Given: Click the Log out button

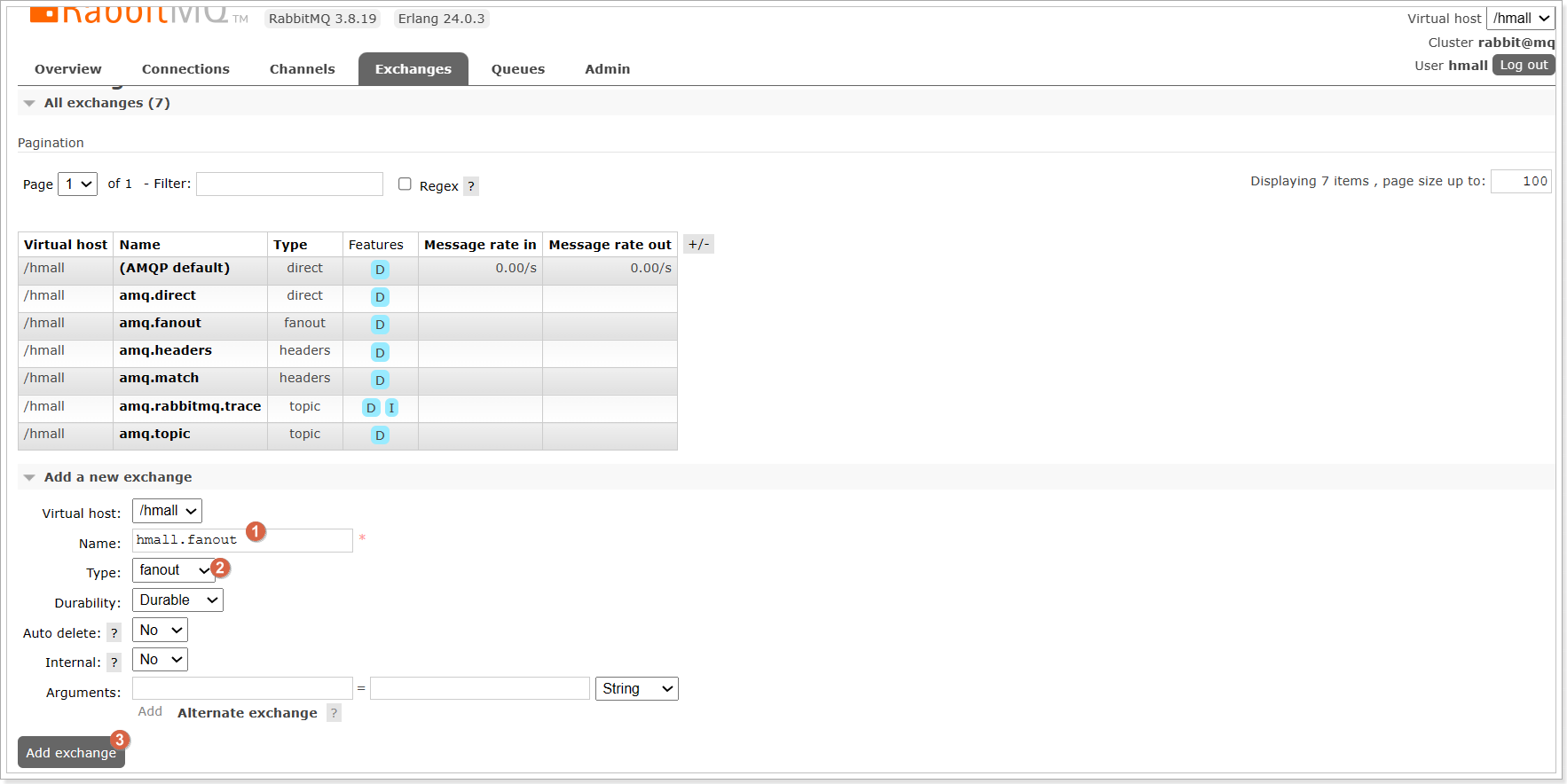Looking at the screenshot, I should [x=1524, y=65].
